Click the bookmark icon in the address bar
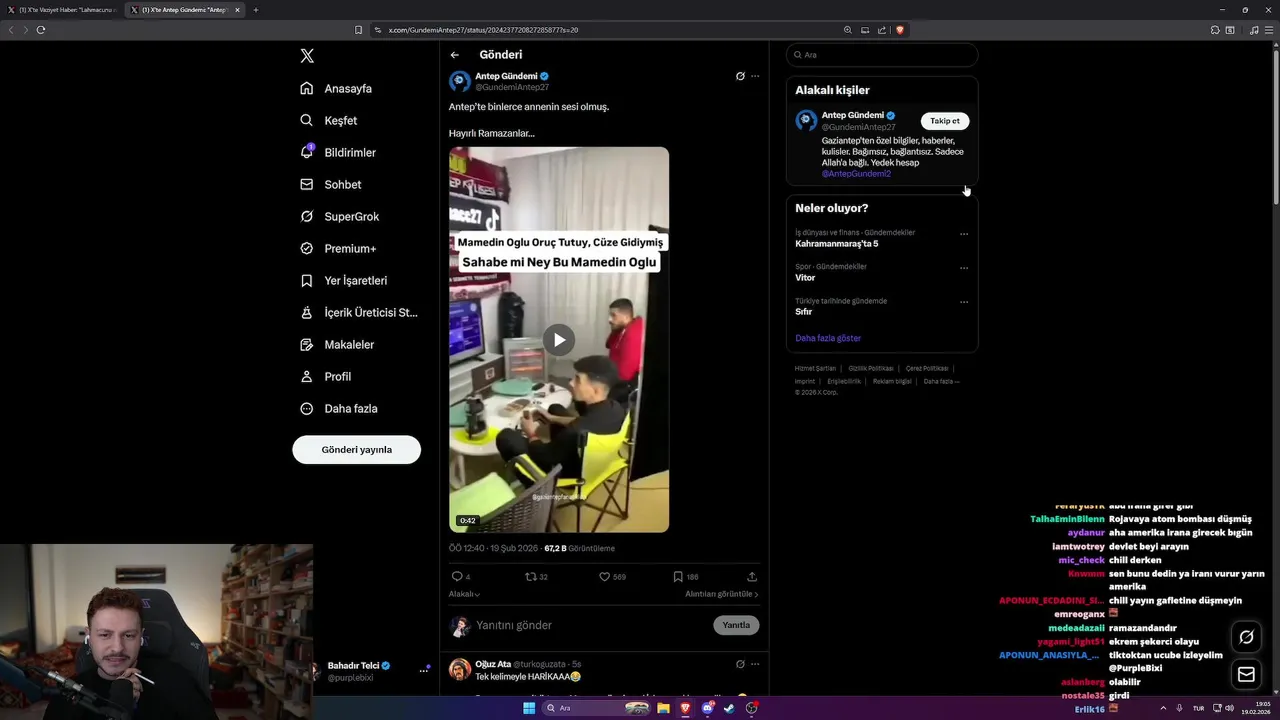 point(359,30)
